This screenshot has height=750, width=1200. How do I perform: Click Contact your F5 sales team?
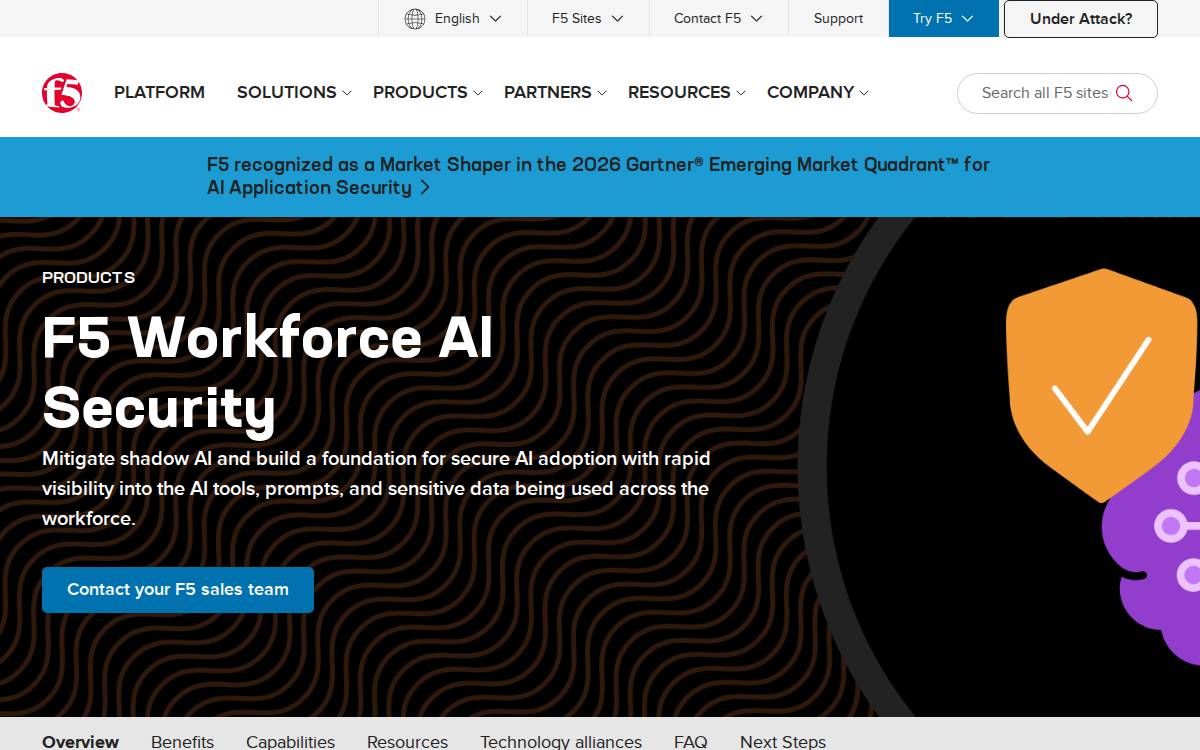pyautogui.click(x=178, y=590)
